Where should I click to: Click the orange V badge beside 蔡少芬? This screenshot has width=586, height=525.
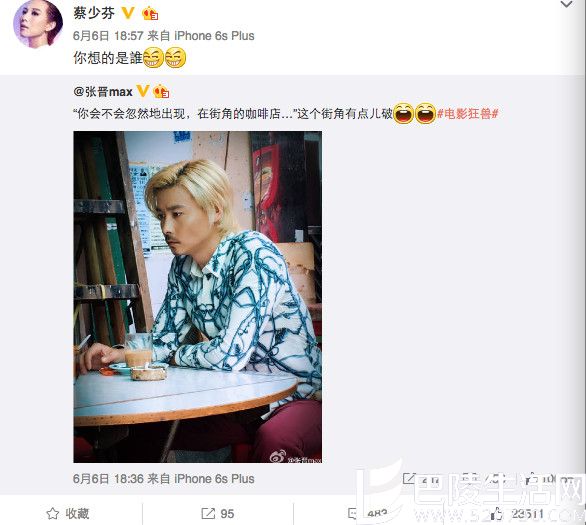pyautogui.click(x=128, y=13)
